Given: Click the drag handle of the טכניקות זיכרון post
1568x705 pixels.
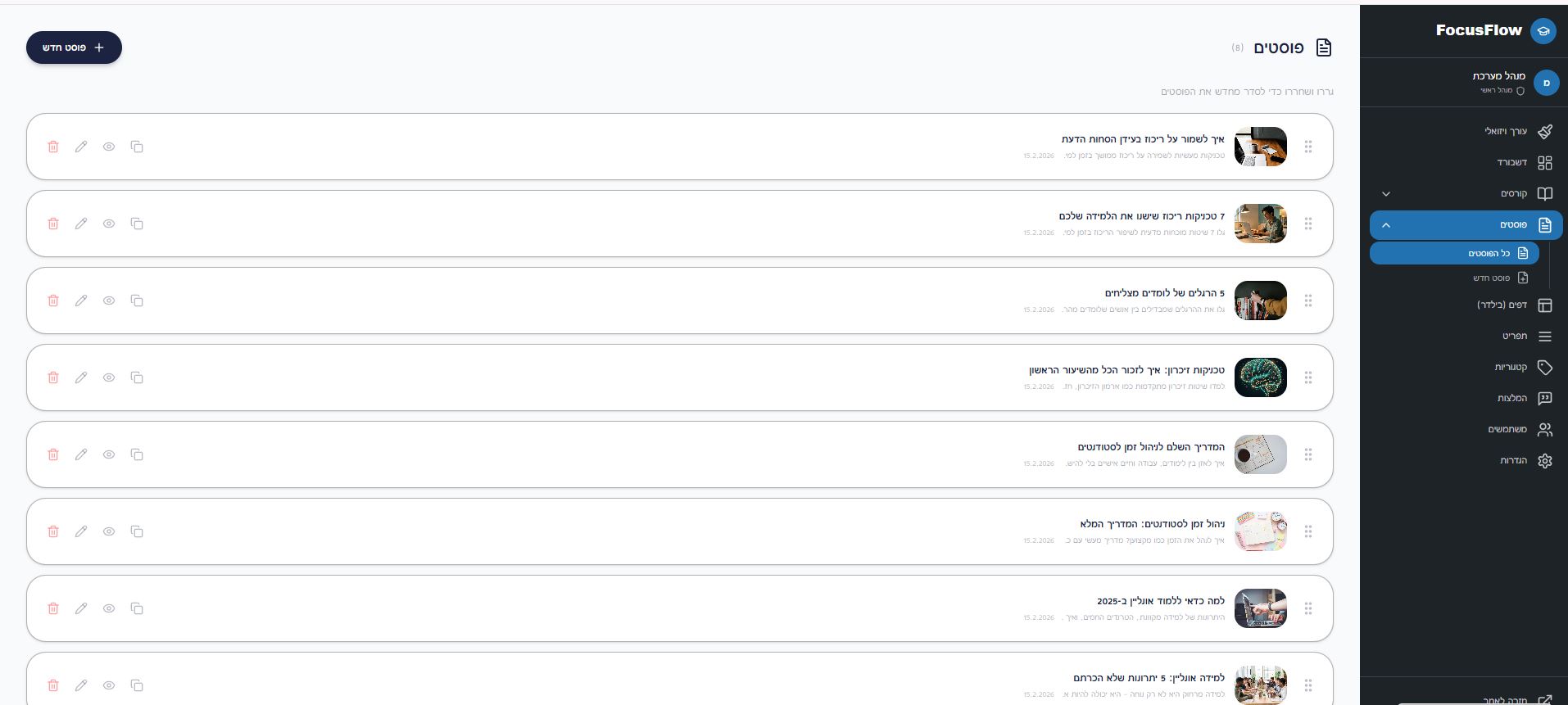Looking at the screenshot, I should coord(1308,377).
